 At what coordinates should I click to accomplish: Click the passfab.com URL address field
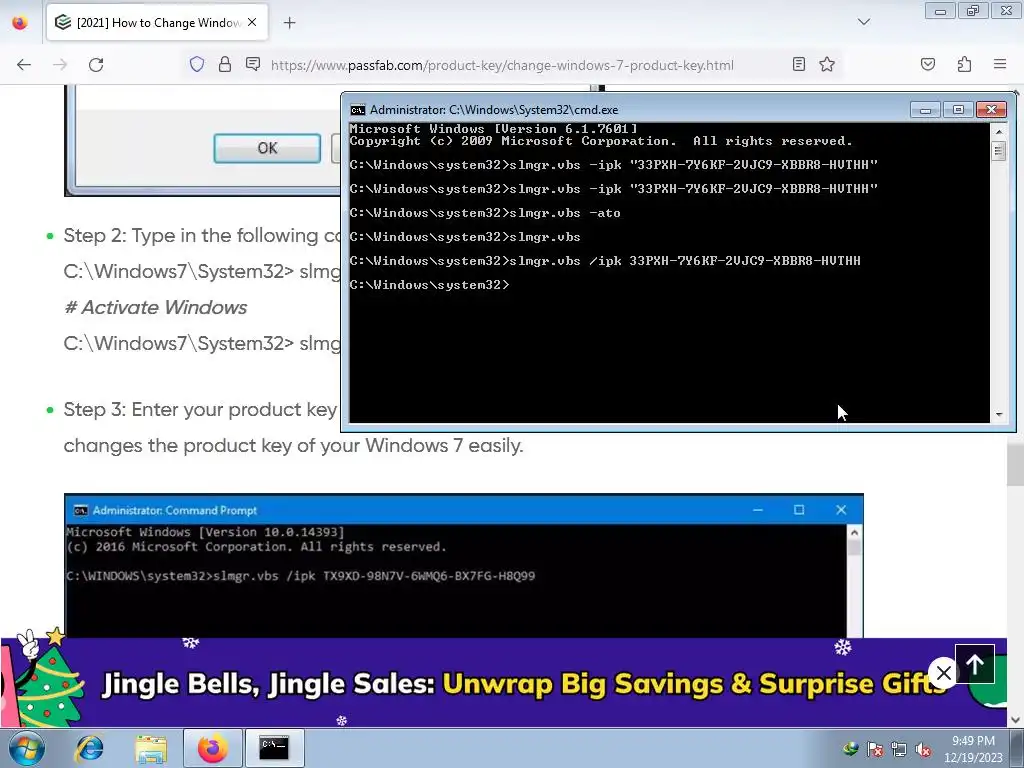coord(502,65)
